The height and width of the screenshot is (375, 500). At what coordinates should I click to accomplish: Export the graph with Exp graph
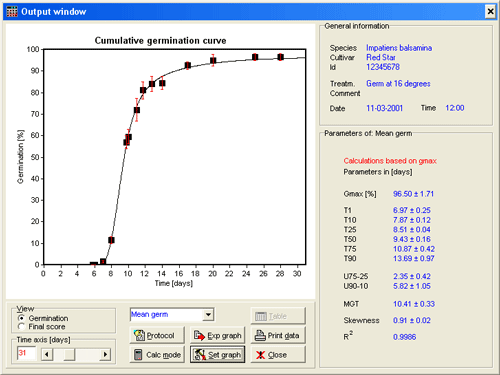pyautogui.click(x=218, y=335)
